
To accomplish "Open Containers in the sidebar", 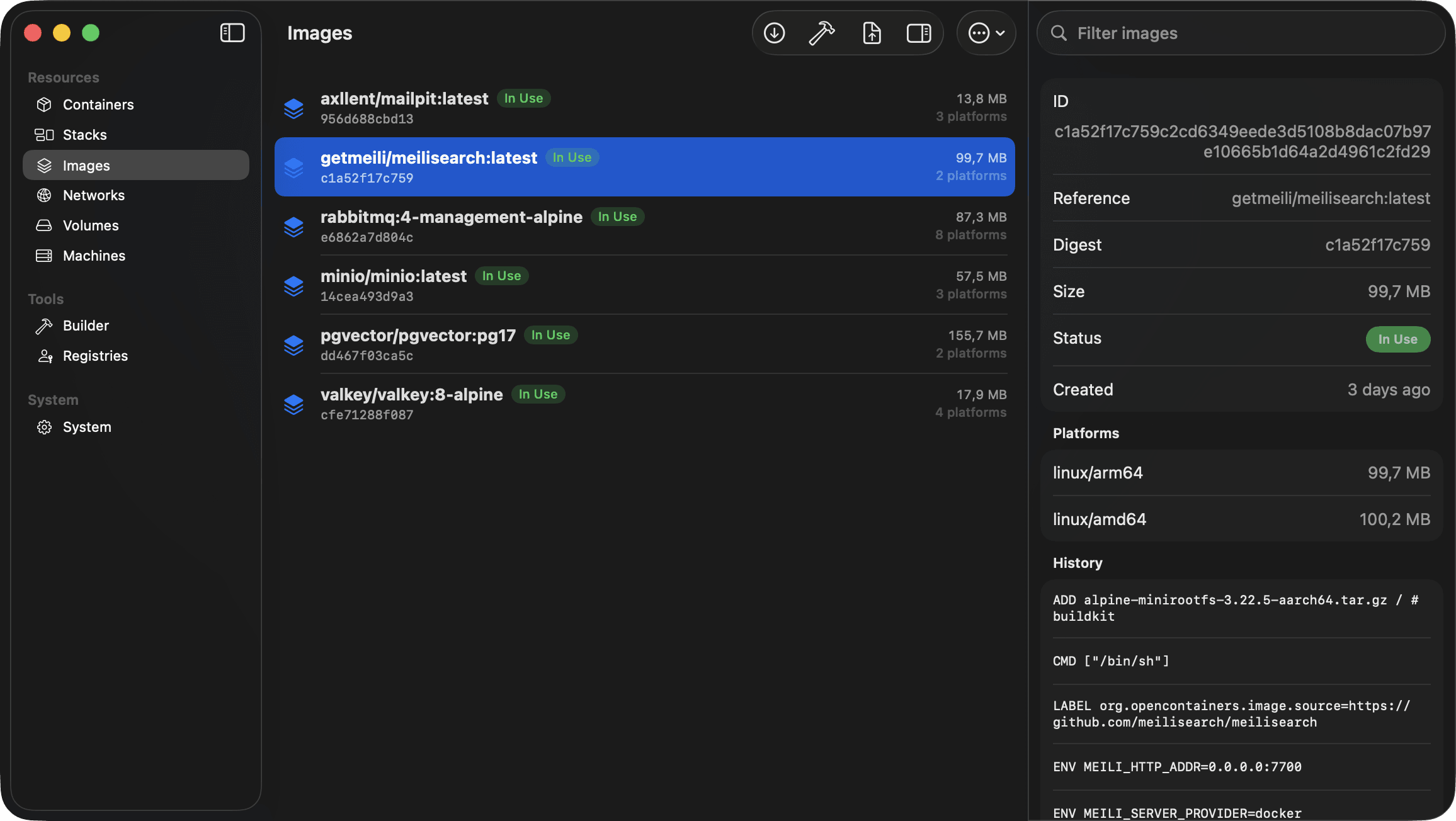I will point(136,105).
